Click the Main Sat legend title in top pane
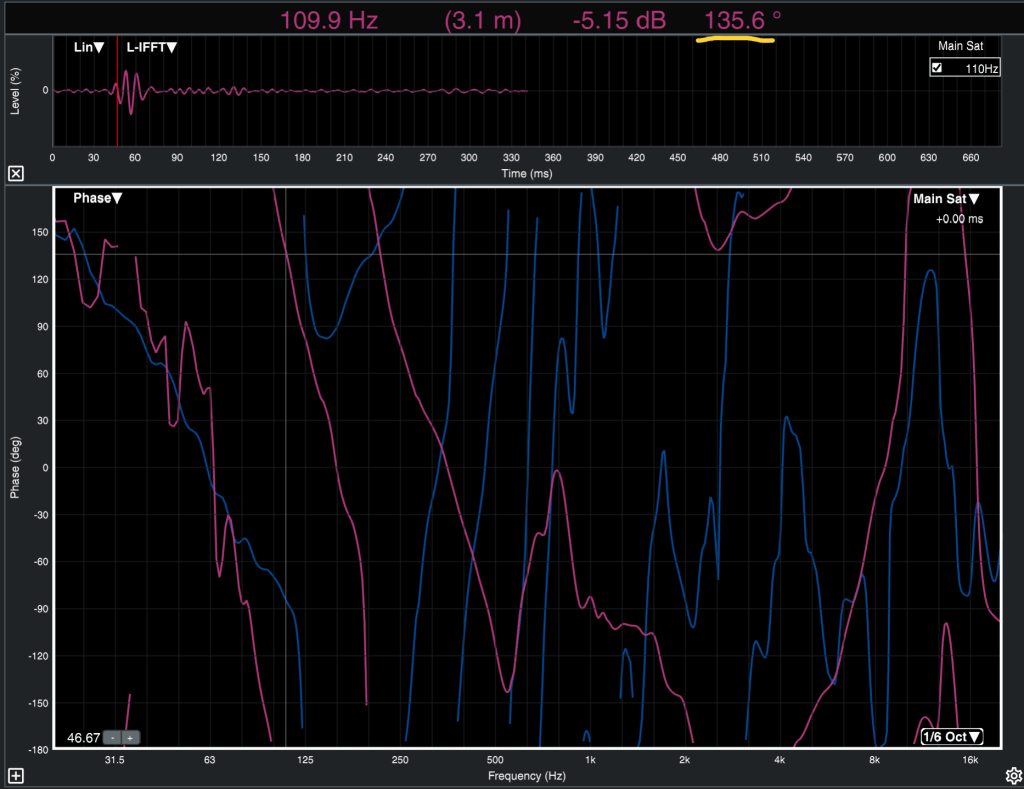 pyautogui.click(x=961, y=46)
